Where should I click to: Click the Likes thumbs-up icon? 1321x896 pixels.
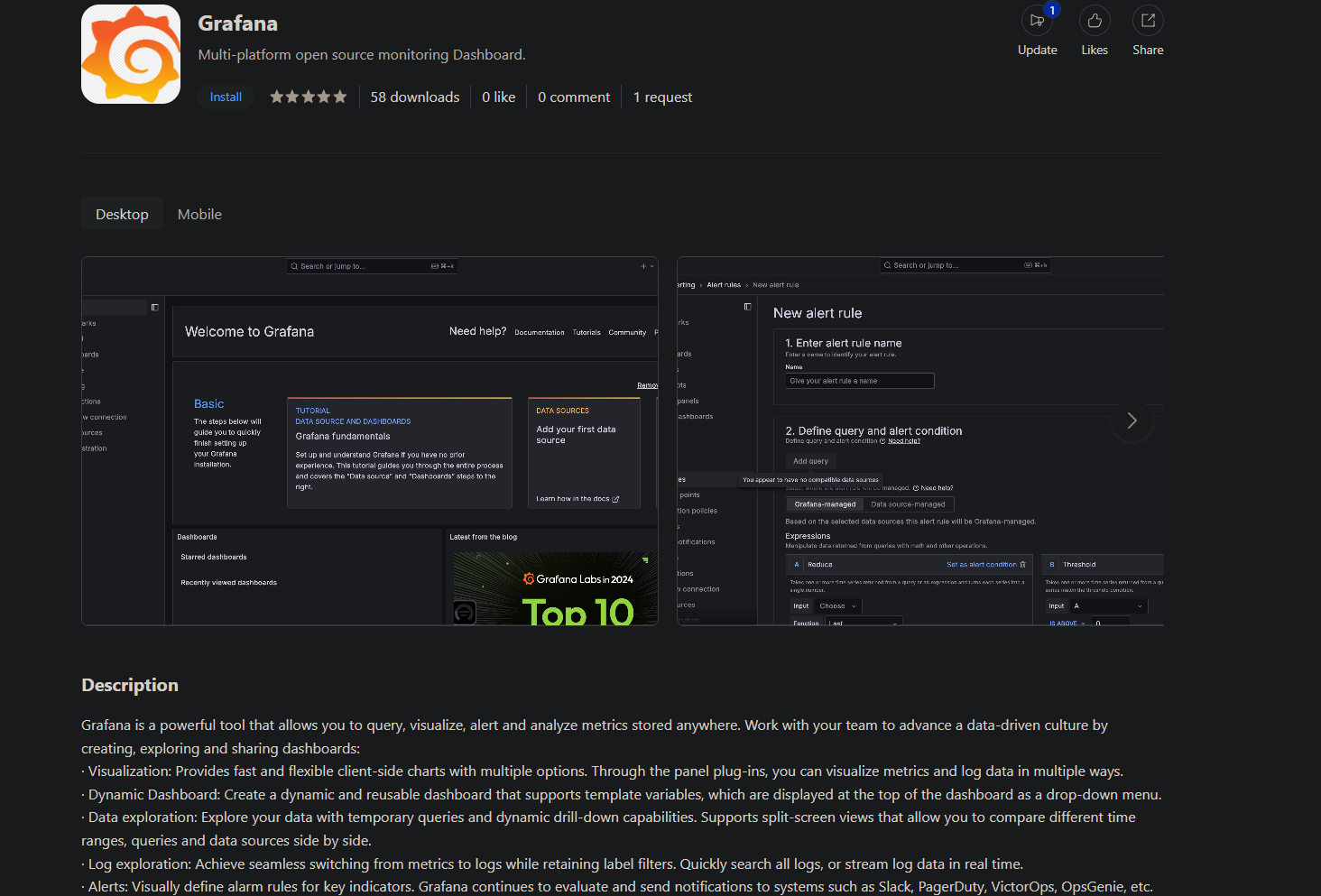point(1095,20)
